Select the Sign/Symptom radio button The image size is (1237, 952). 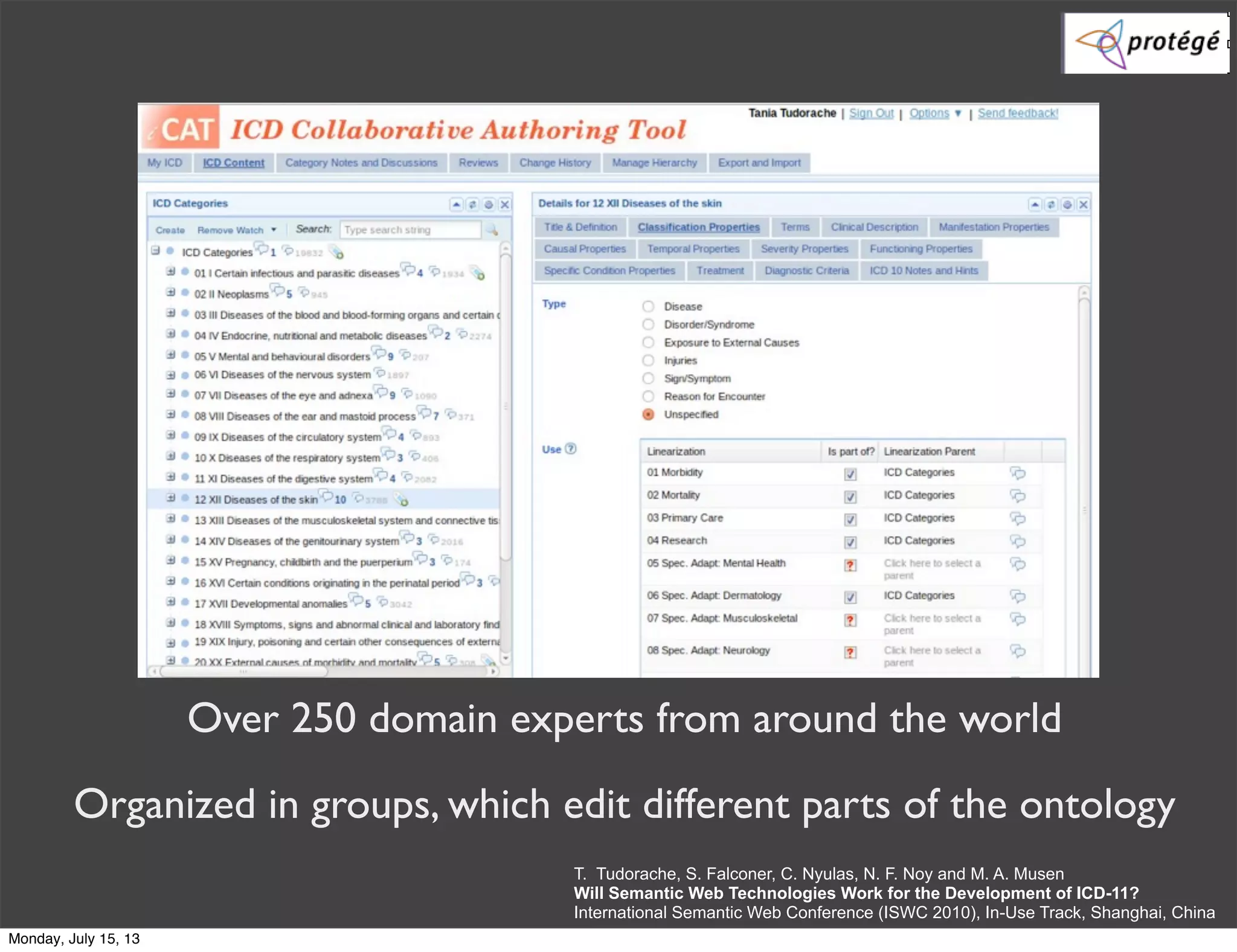pyautogui.click(x=648, y=378)
